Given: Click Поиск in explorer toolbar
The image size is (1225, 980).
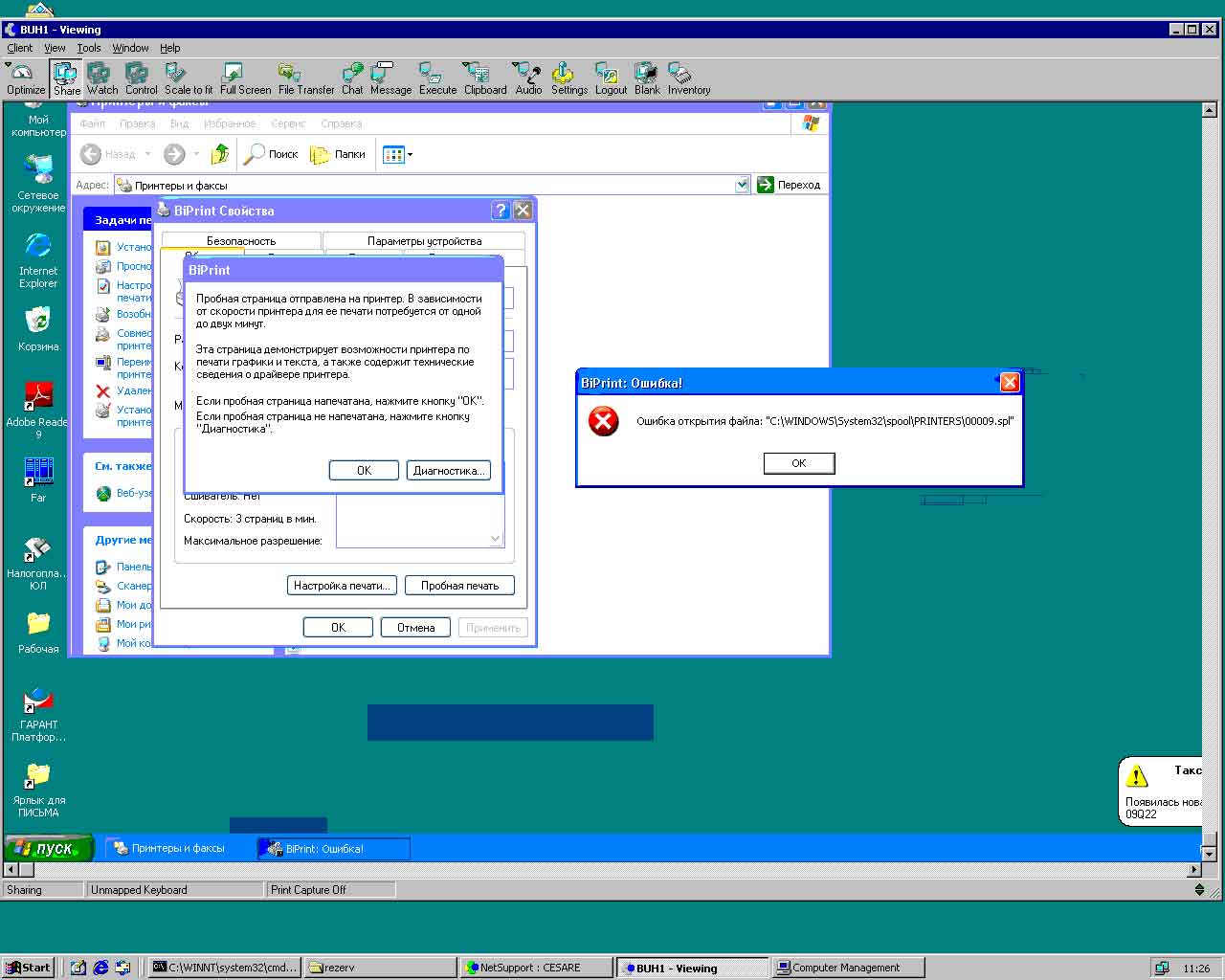Looking at the screenshot, I should coord(272,154).
